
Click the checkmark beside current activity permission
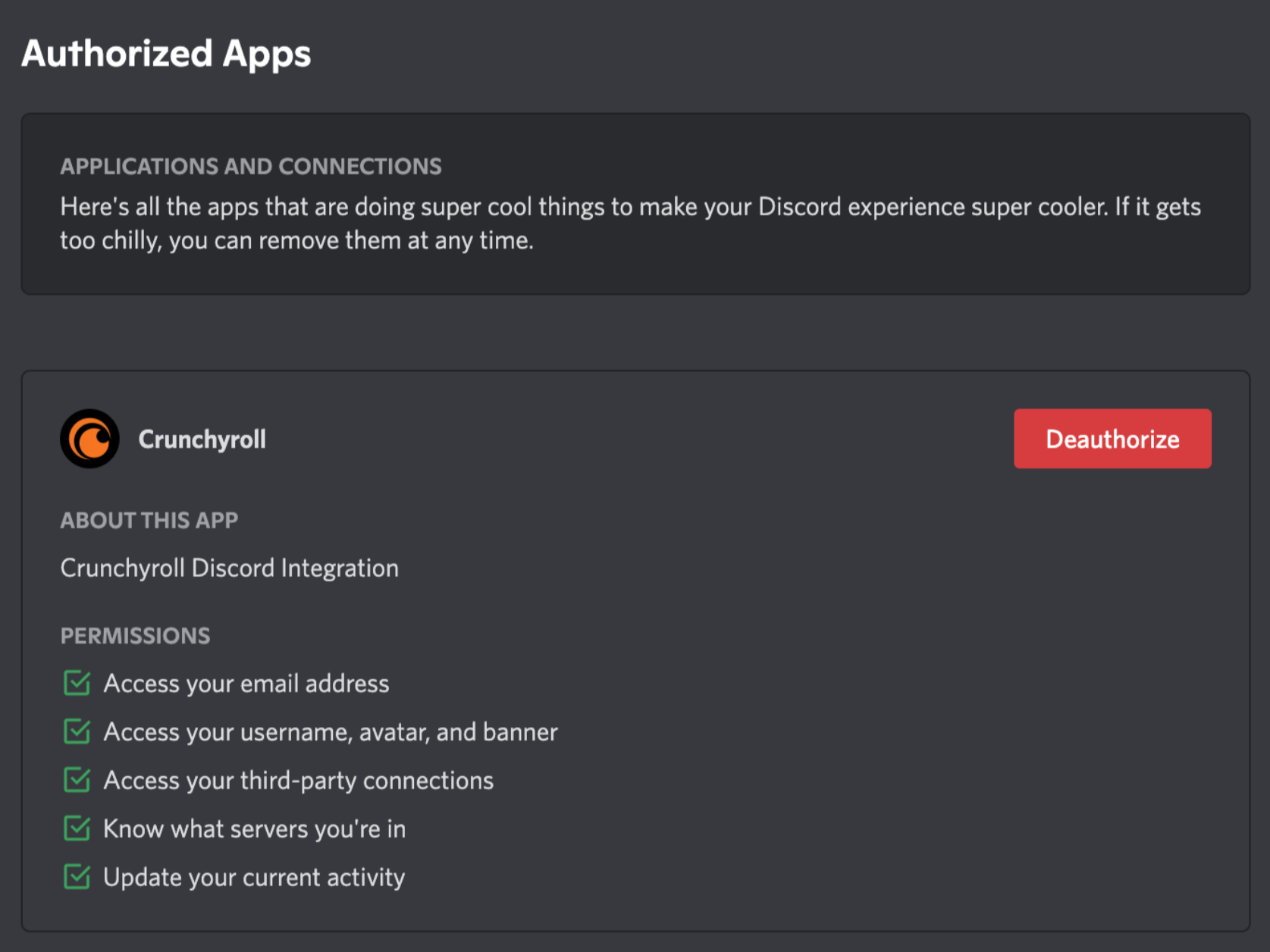[77, 877]
